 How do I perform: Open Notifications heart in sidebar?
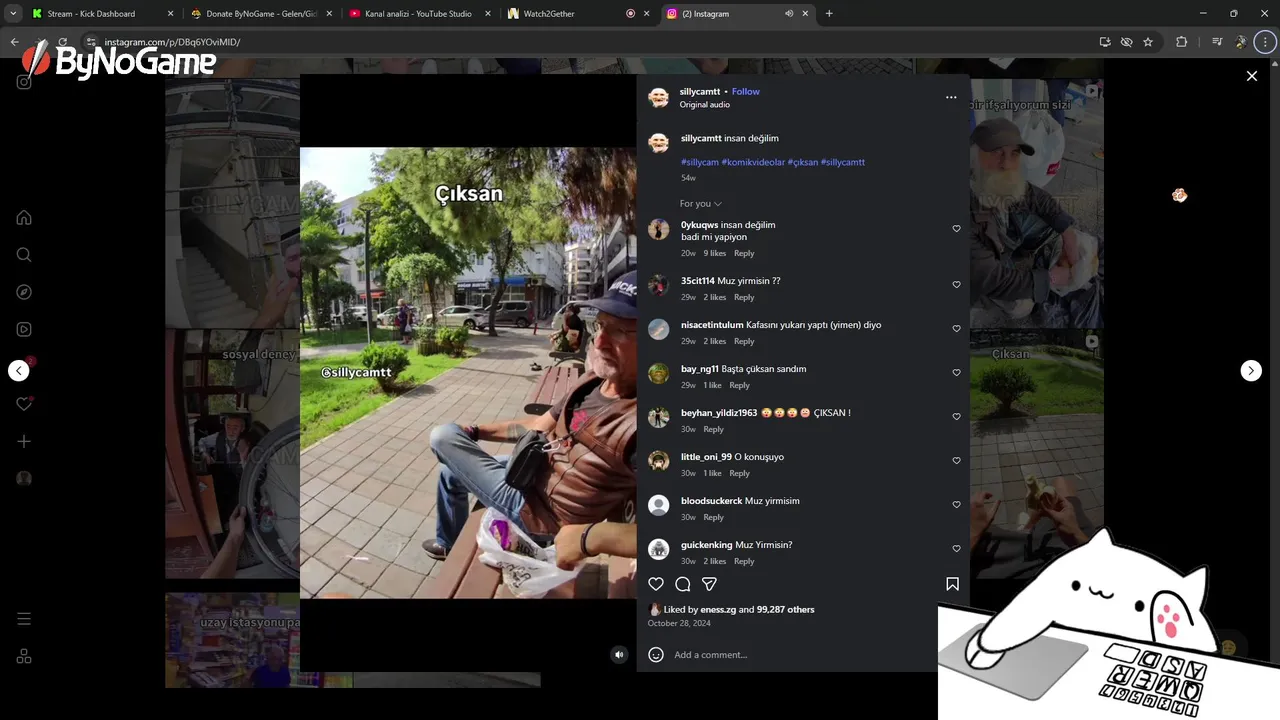24,404
